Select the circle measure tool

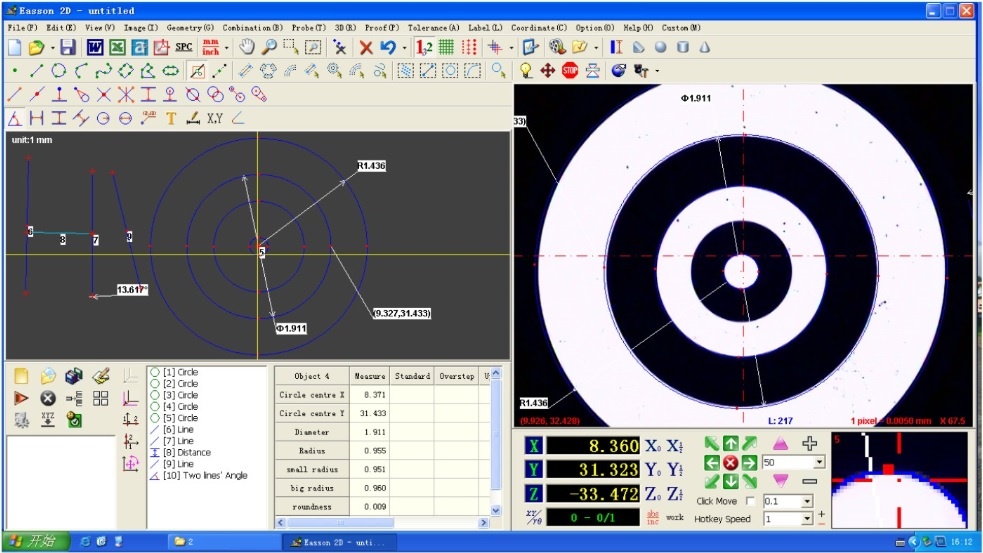click(x=59, y=71)
